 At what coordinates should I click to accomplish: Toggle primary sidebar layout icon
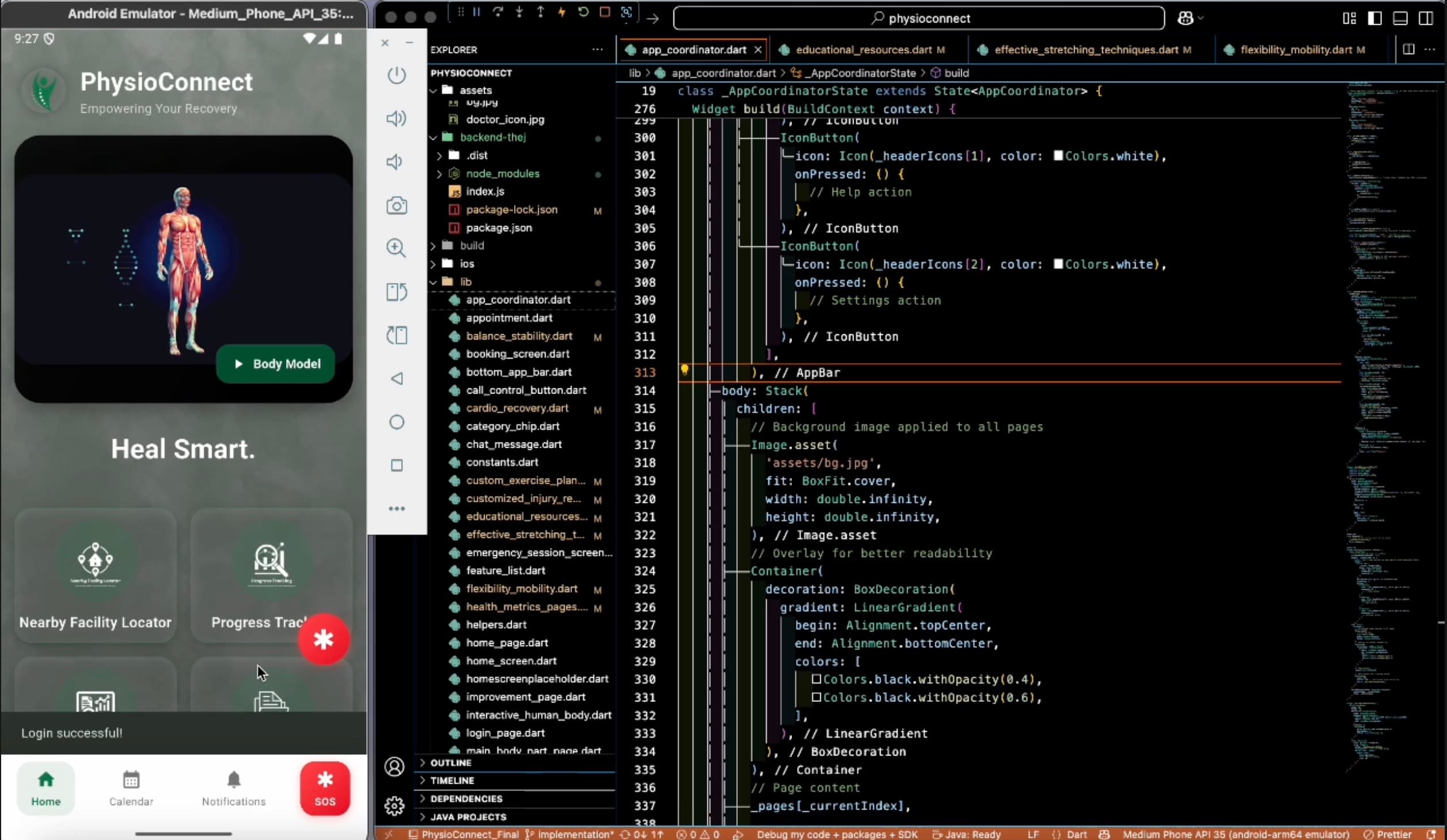(1375, 18)
